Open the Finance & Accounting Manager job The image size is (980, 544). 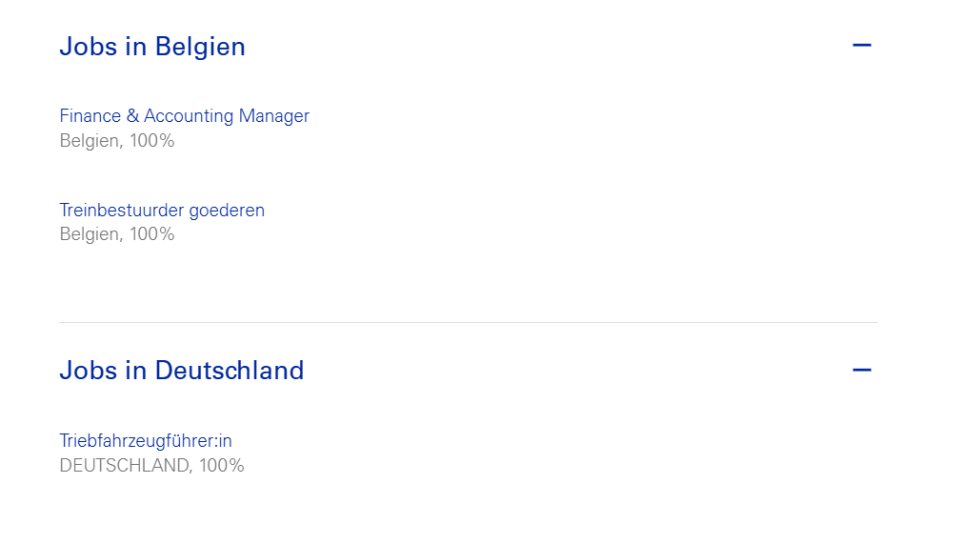tap(184, 116)
